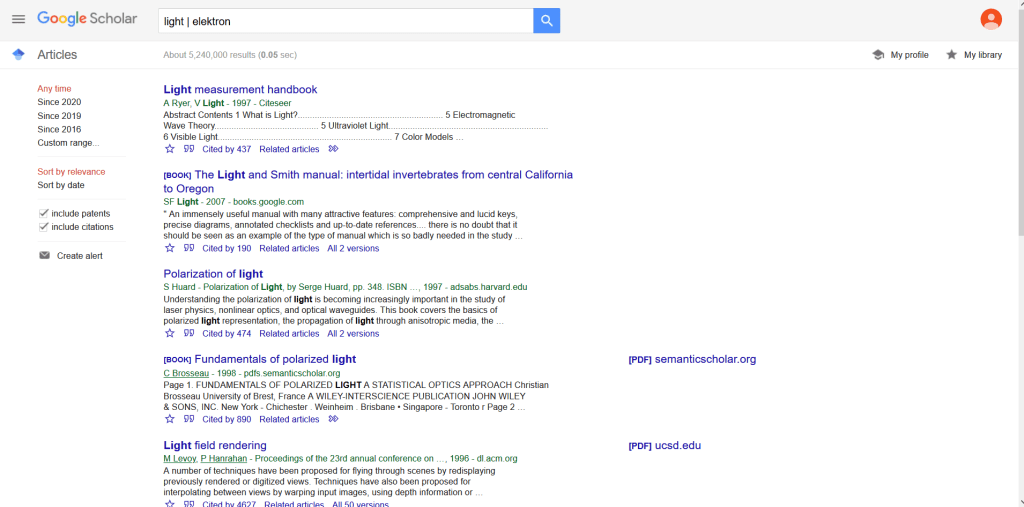The width and height of the screenshot is (1024, 507).
Task: Uncheck the include patents checkbox
Action: 44,214
